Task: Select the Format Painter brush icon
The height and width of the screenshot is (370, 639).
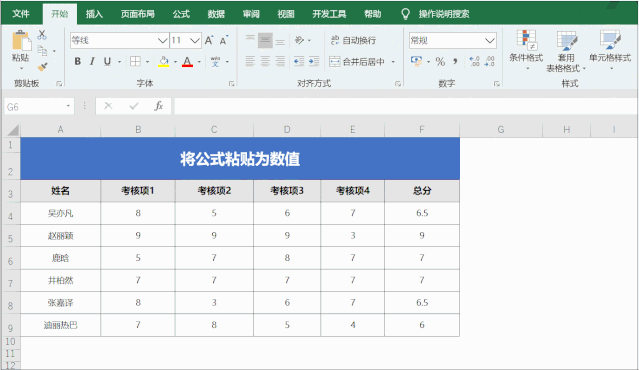Action: click(x=42, y=66)
